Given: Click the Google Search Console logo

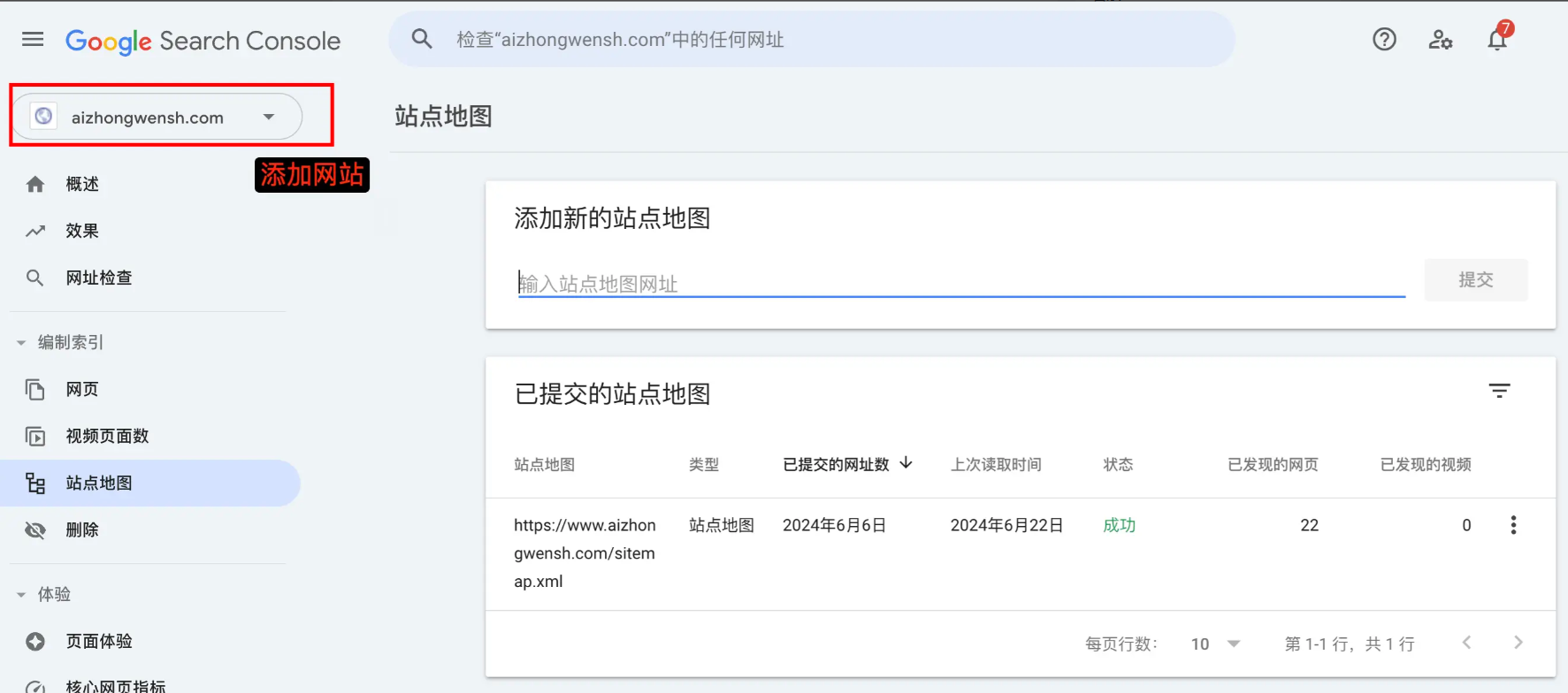Looking at the screenshot, I should 203,41.
